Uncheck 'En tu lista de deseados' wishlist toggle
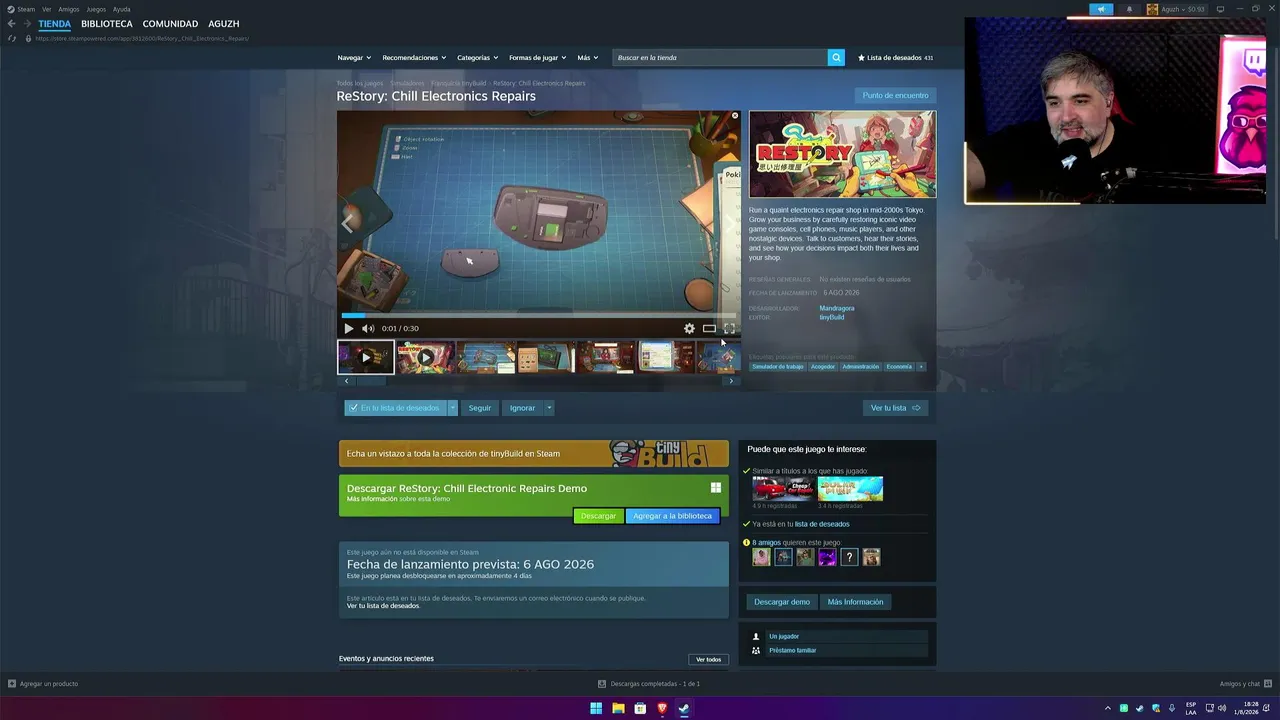The height and width of the screenshot is (720, 1280). (x=395, y=408)
